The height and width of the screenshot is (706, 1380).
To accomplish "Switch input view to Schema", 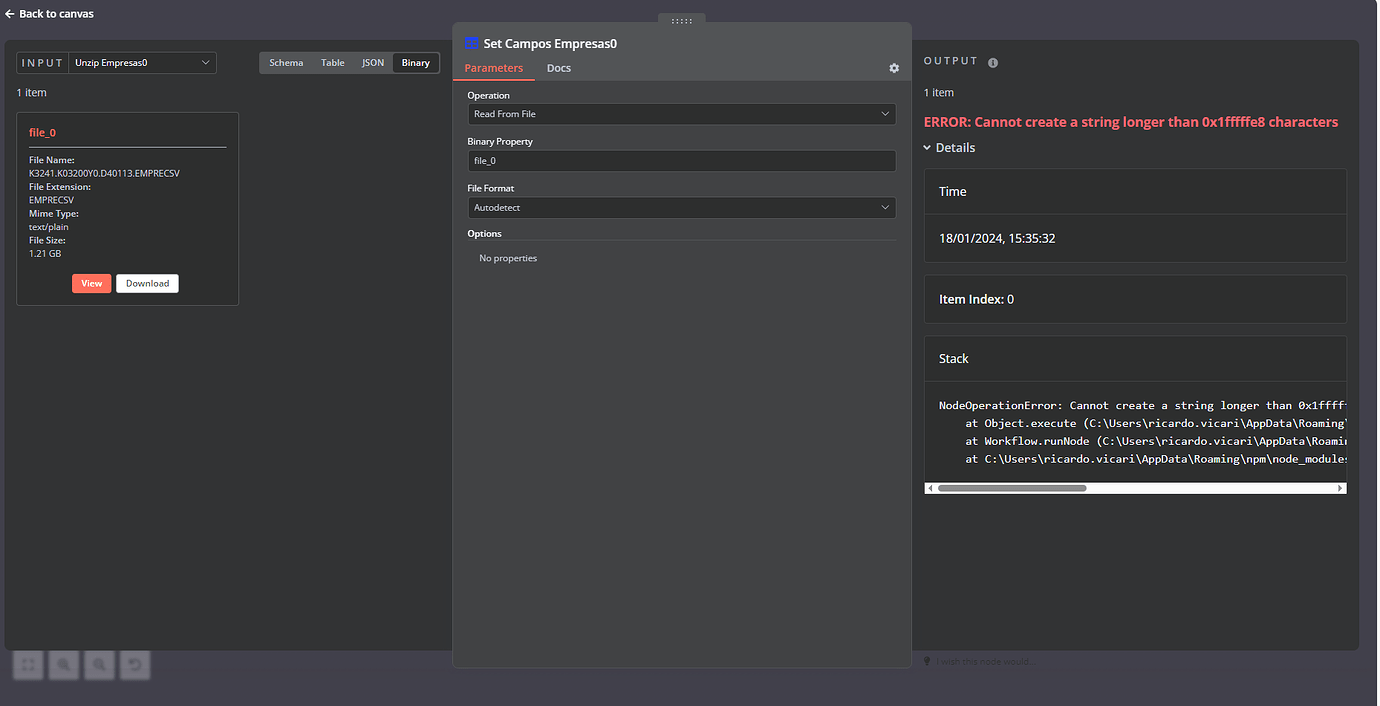I will tap(286, 63).
